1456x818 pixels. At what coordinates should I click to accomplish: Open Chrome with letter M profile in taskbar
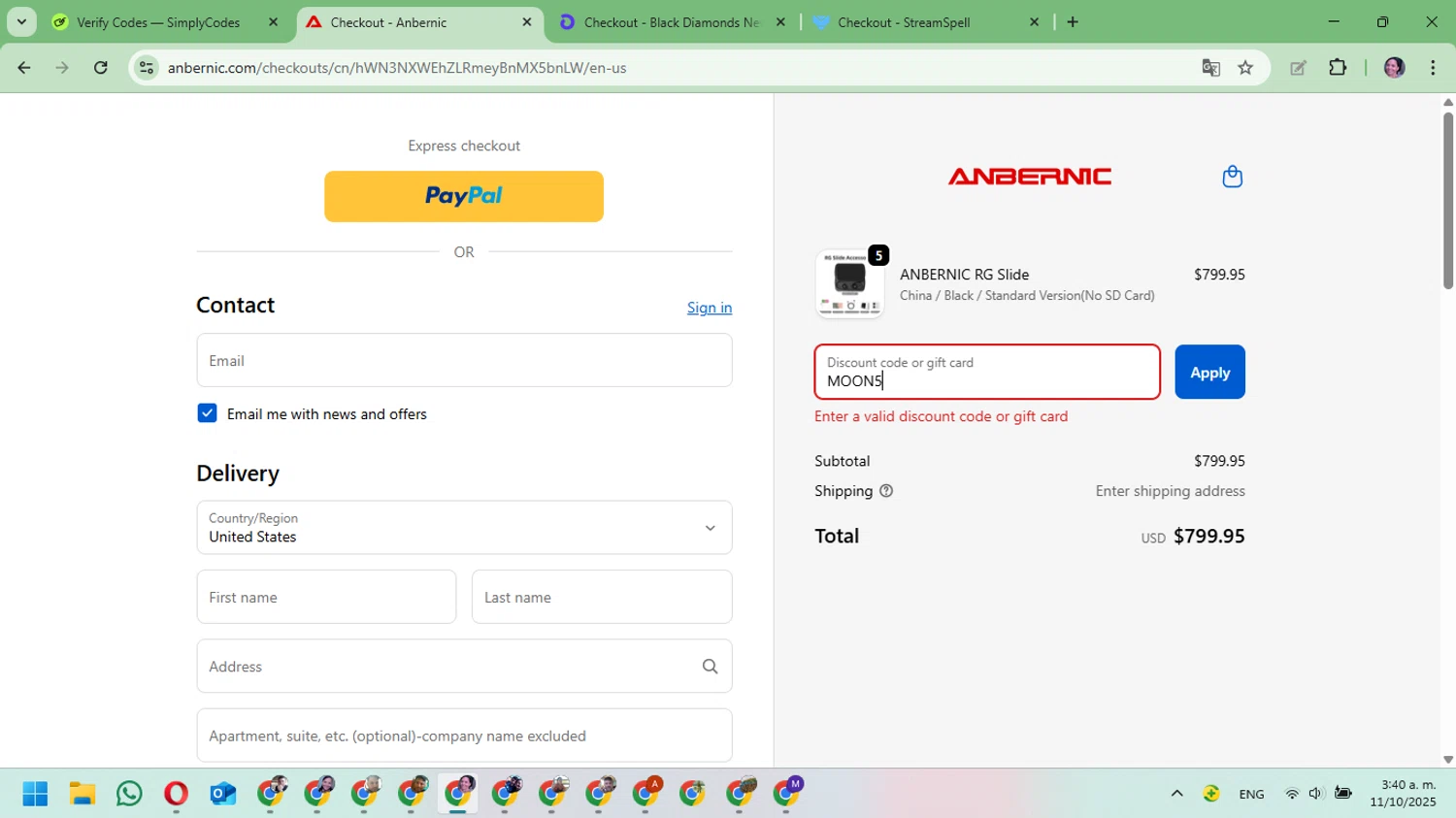click(787, 792)
